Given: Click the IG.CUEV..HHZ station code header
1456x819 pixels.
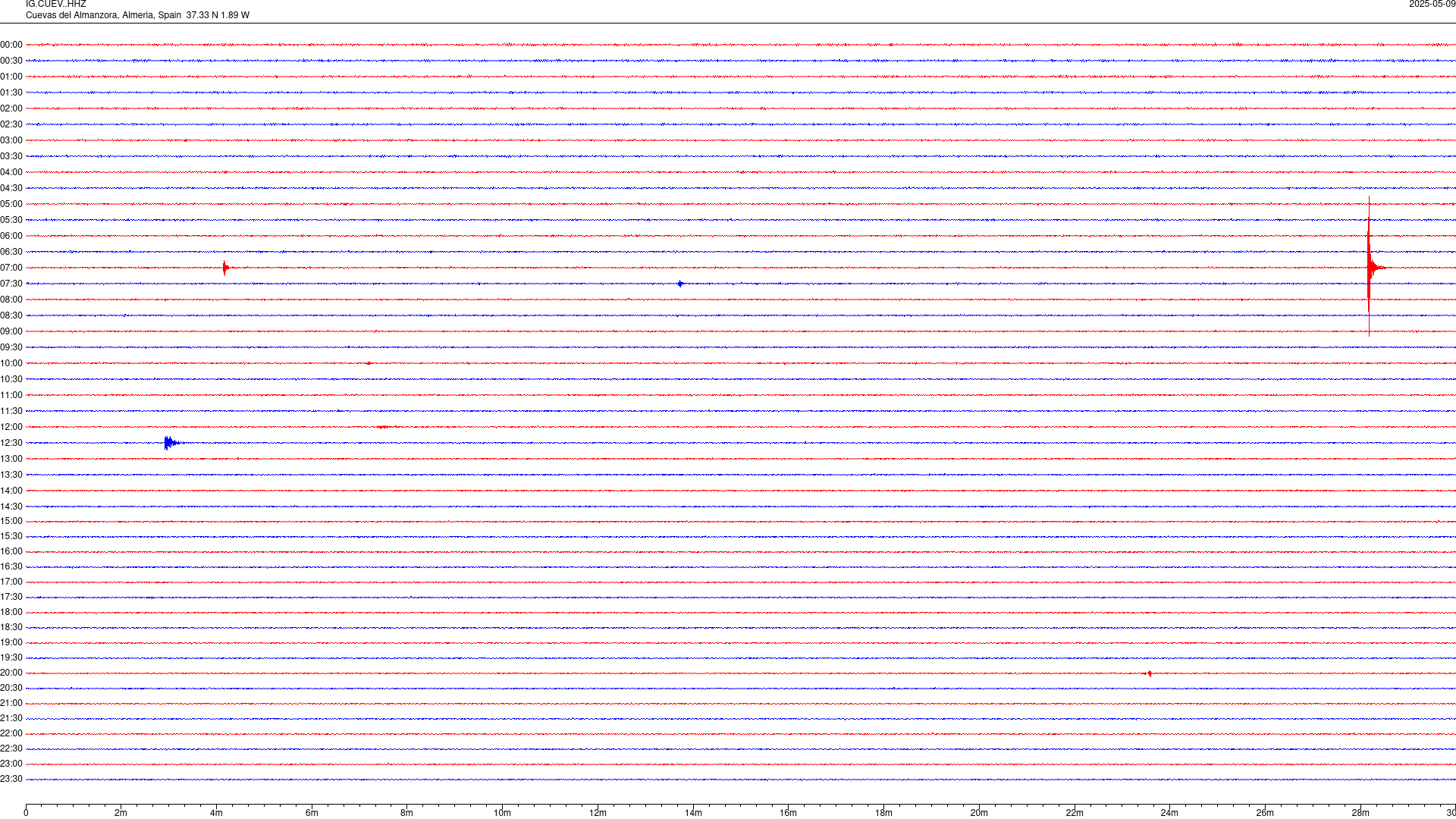Looking at the screenshot, I should tap(56, 5).
